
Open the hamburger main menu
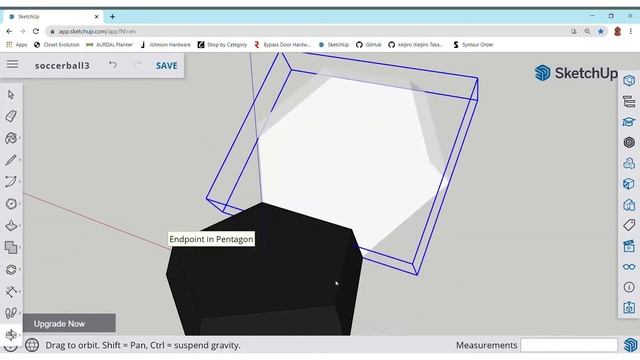tap(12, 64)
